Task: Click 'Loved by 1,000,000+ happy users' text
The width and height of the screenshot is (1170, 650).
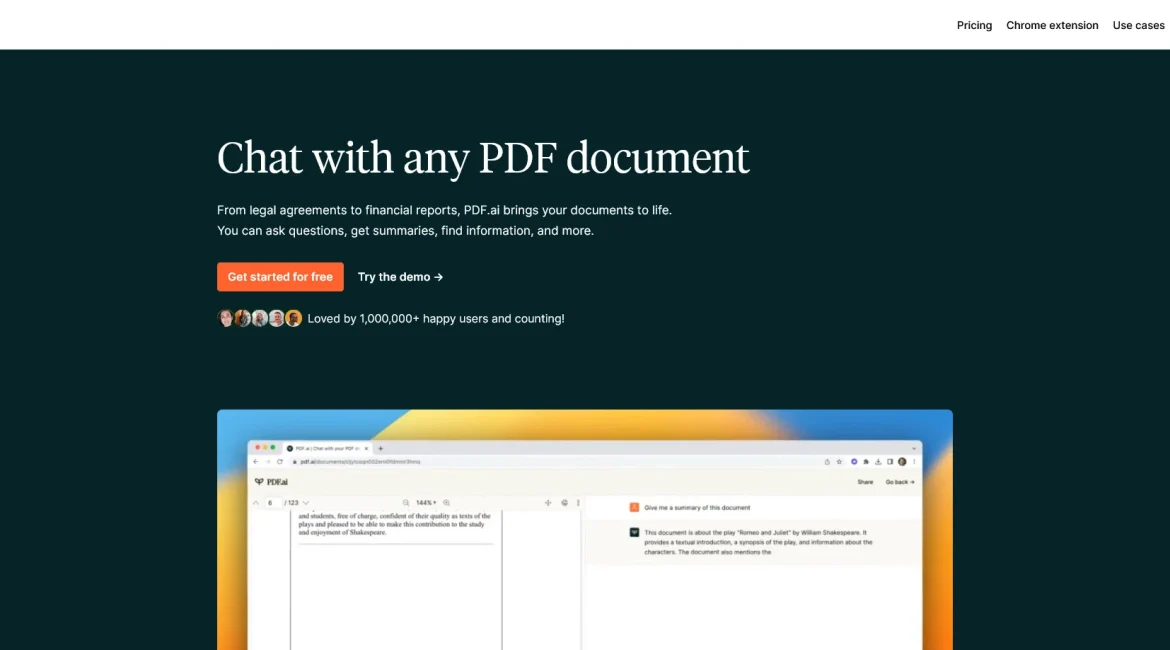Action: click(x=436, y=319)
